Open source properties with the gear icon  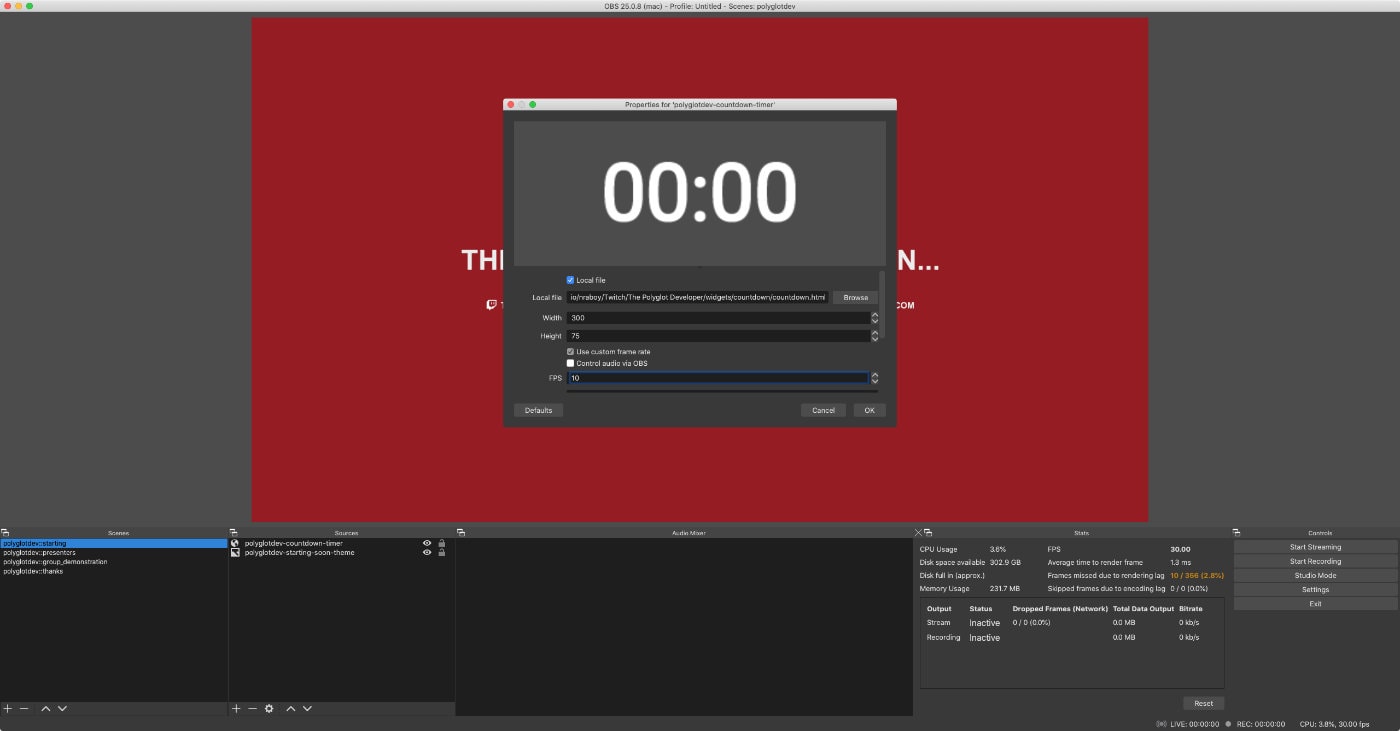pos(268,708)
